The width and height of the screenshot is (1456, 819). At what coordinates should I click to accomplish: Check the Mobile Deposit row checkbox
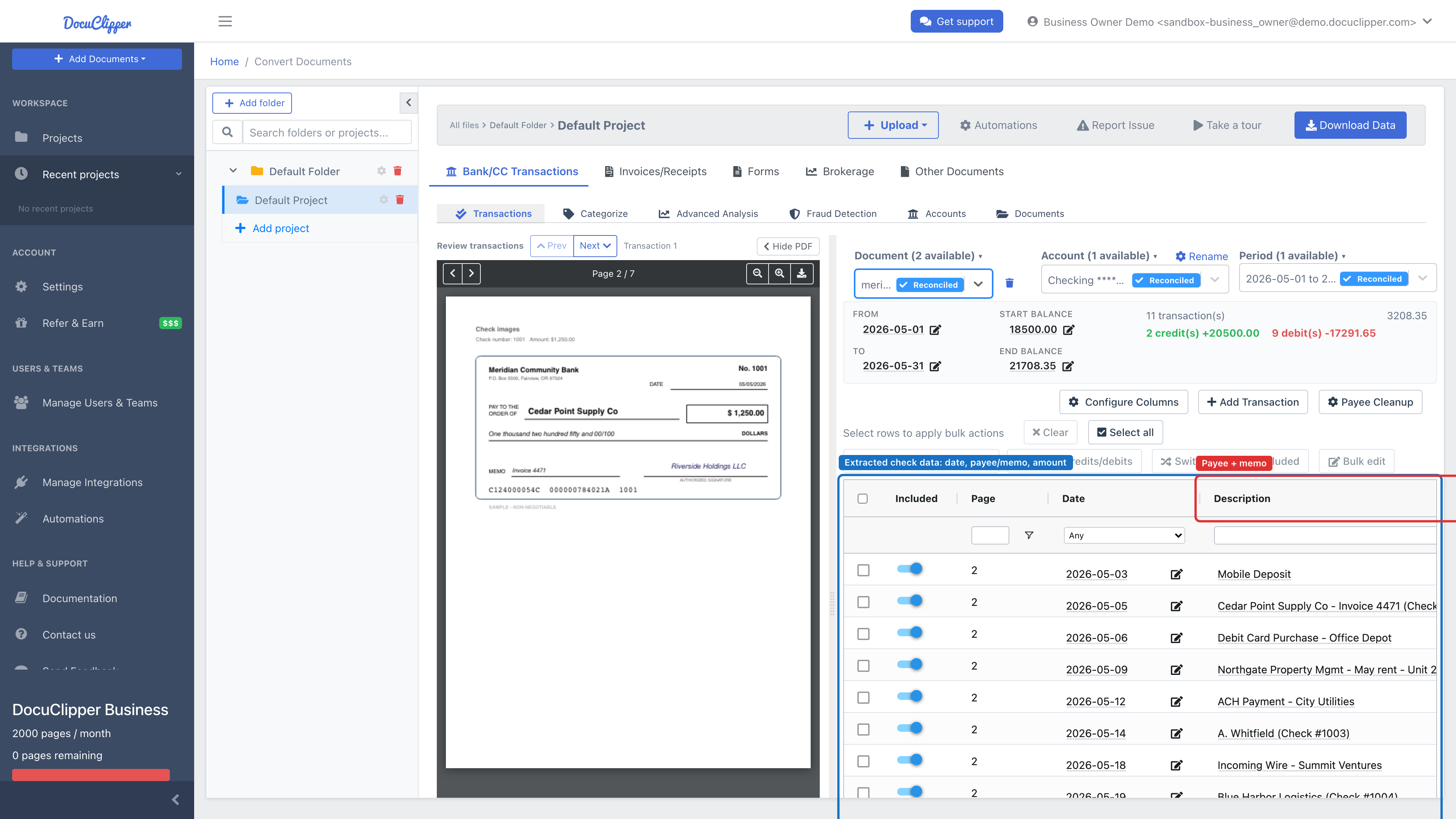tap(863, 570)
